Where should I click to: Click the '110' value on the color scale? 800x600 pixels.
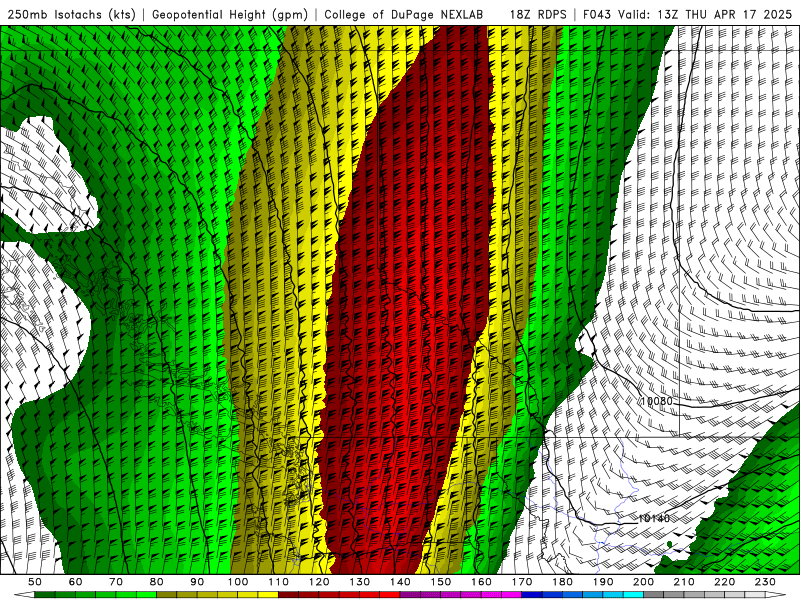tap(279, 582)
